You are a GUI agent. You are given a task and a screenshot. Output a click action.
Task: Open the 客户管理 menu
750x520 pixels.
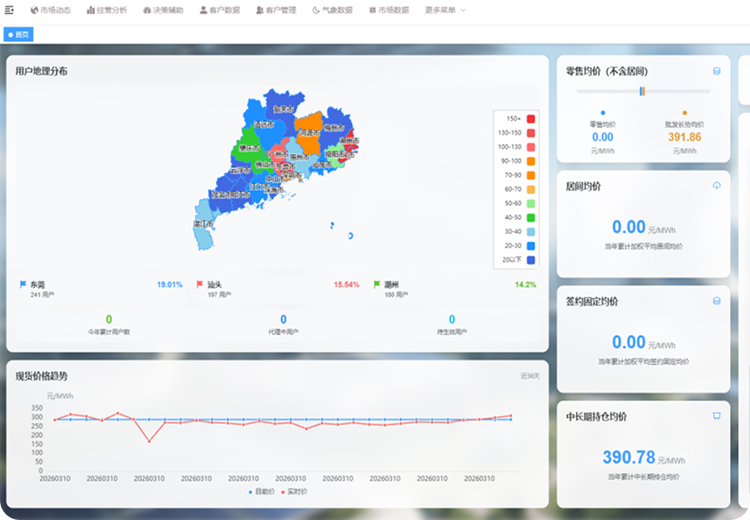click(x=276, y=10)
